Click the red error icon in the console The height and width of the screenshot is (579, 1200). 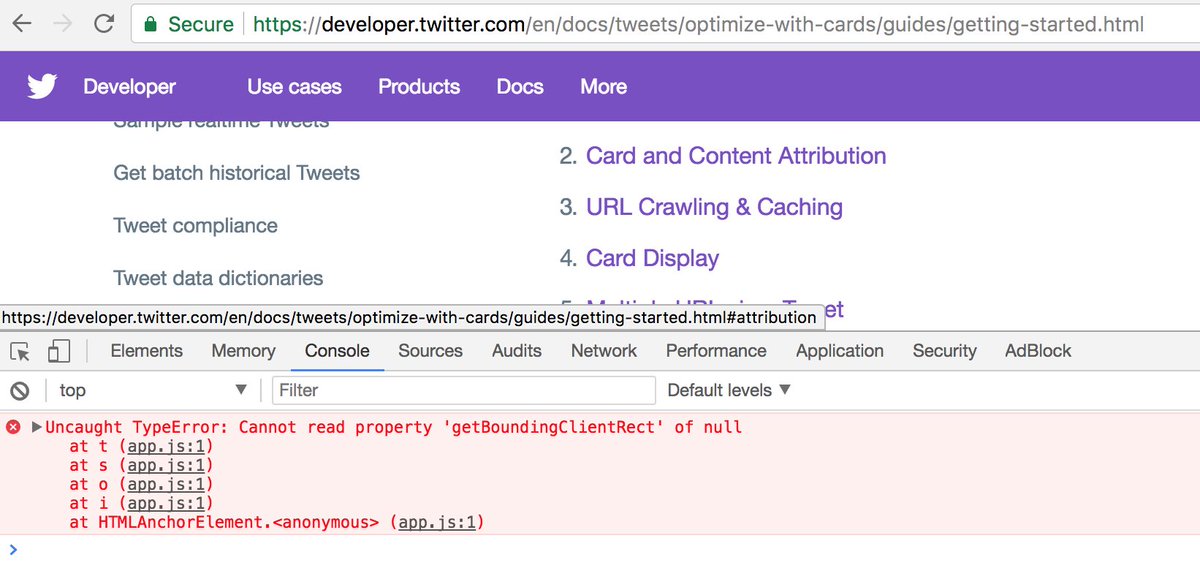tap(14, 427)
